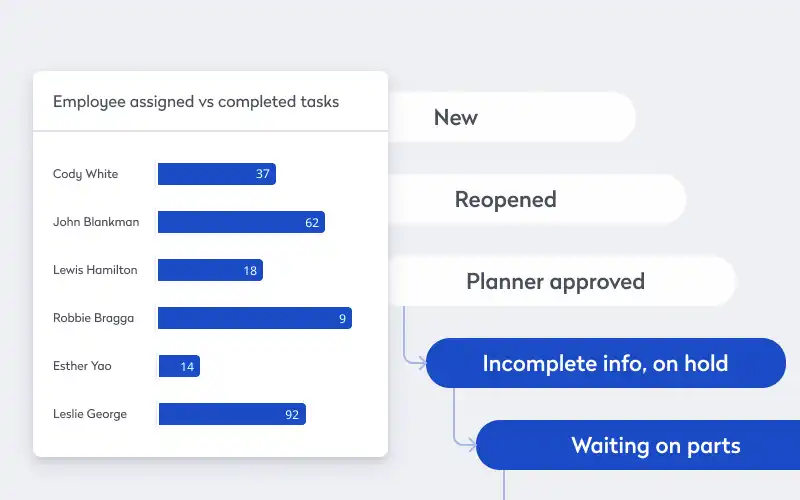Select the John Blankman name label
The height and width of the screenshot is (500, 800).
point(96,222)
